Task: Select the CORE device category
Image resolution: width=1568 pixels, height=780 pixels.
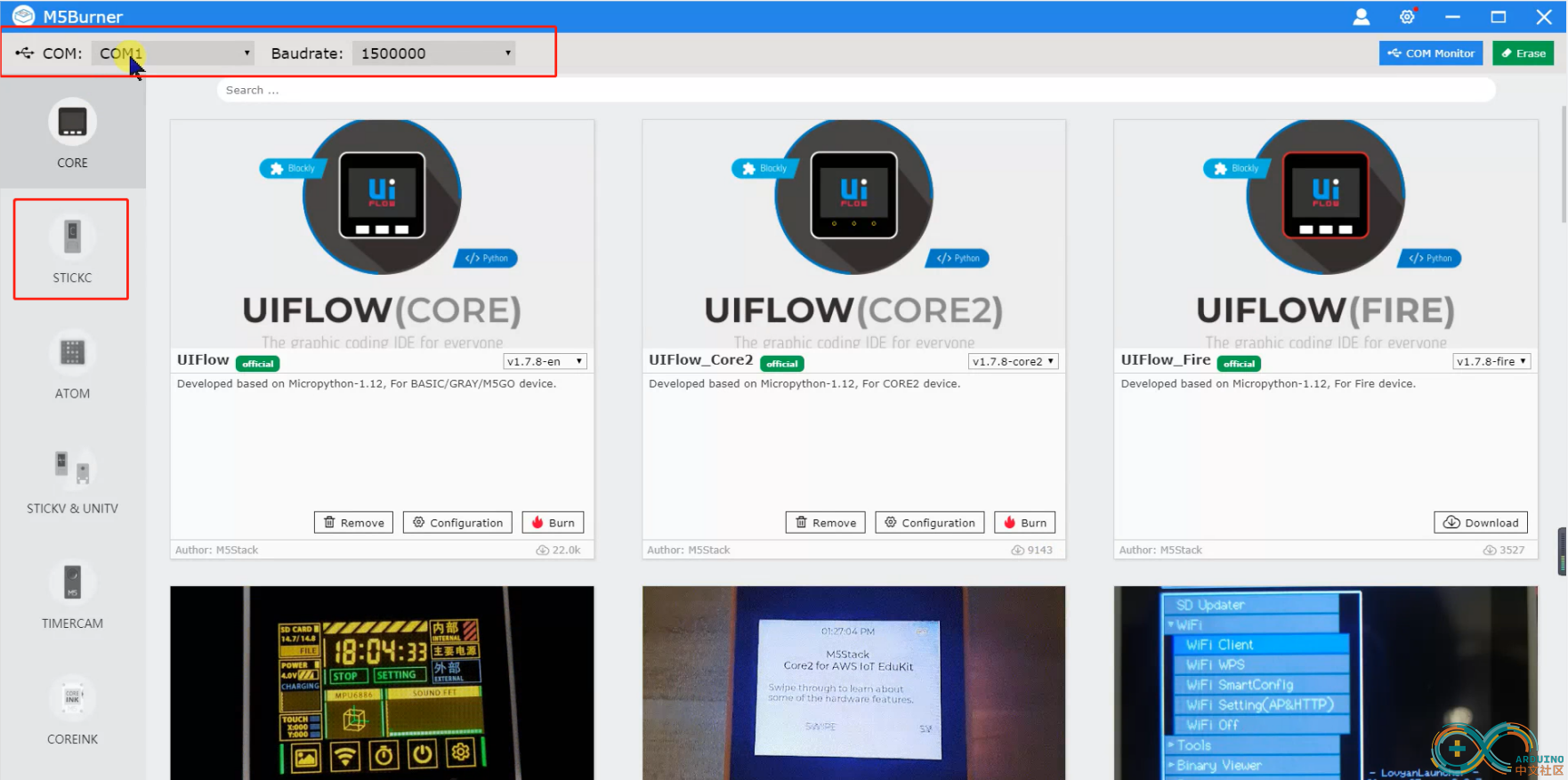Action: (x=72, y=133)
